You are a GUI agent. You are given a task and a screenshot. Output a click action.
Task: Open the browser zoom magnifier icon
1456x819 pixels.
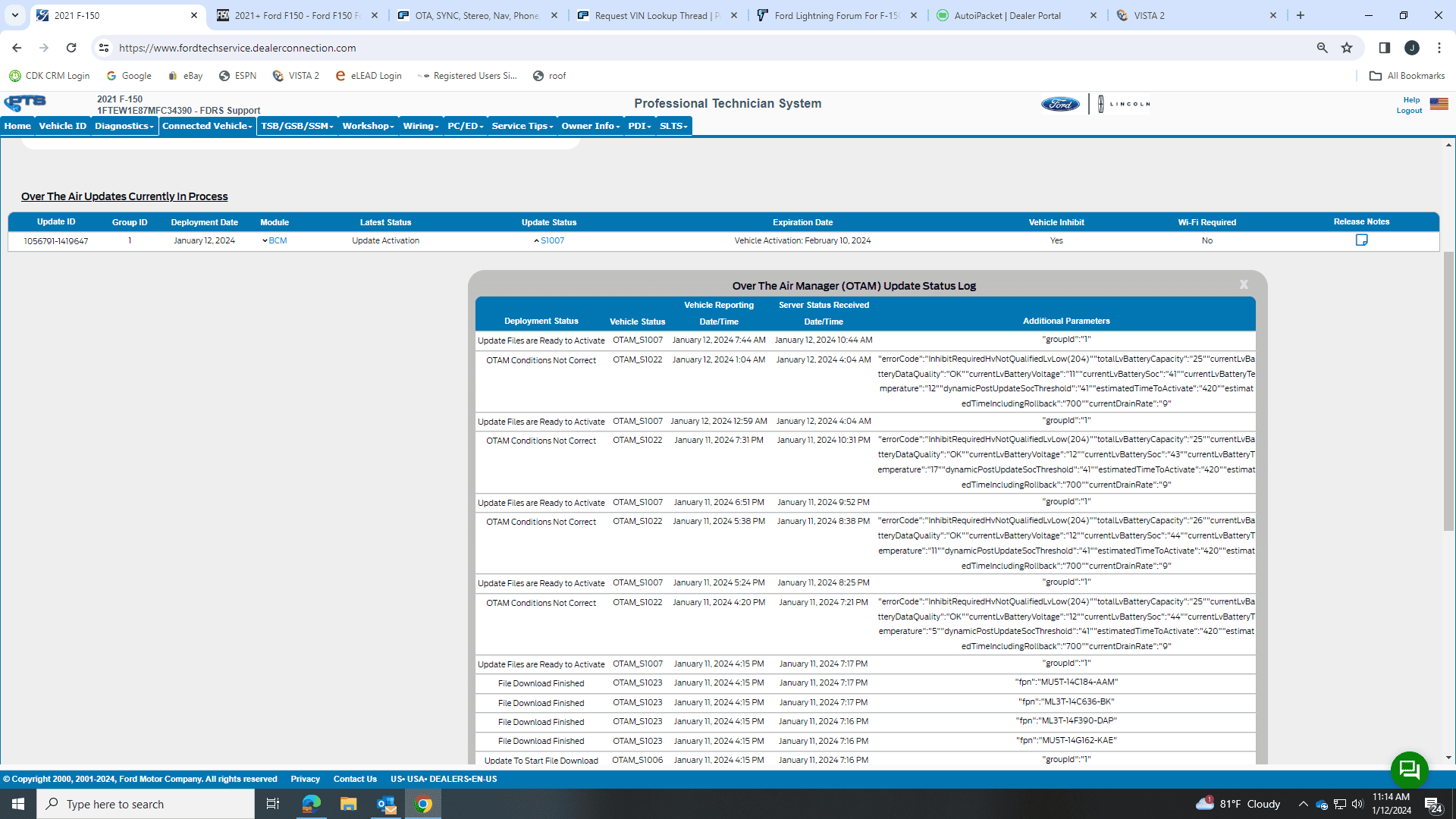click(x=1323, y=48)
